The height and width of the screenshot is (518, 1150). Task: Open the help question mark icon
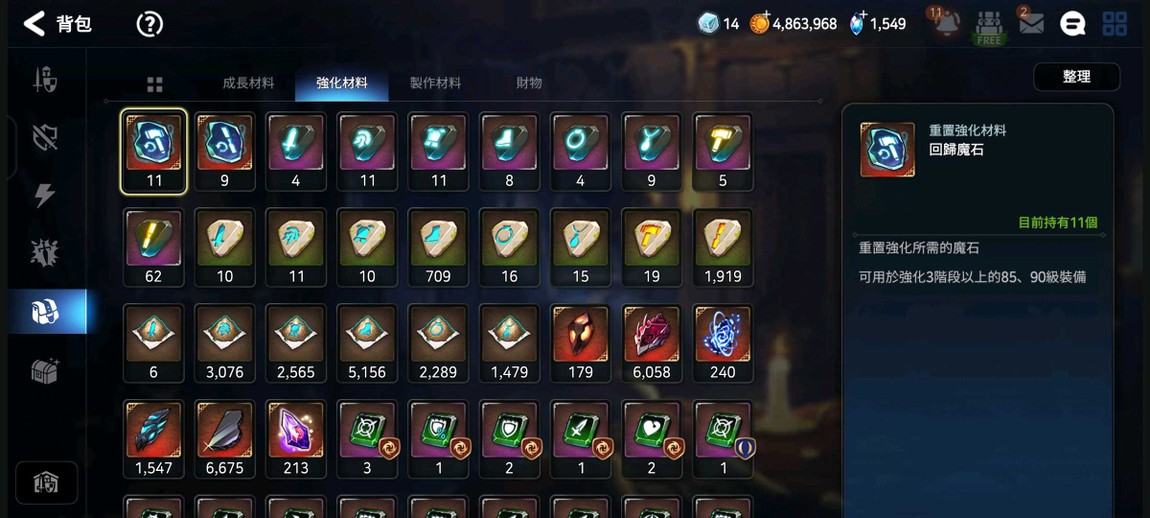click(150, 24)
